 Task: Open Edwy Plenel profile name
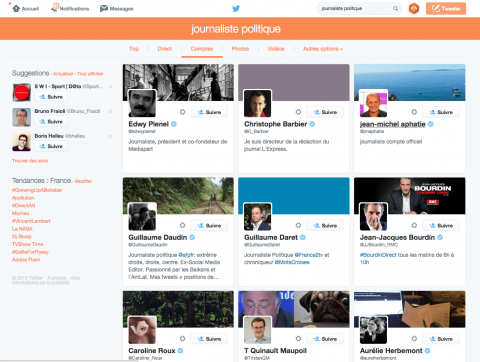click(x=149, y=124)
